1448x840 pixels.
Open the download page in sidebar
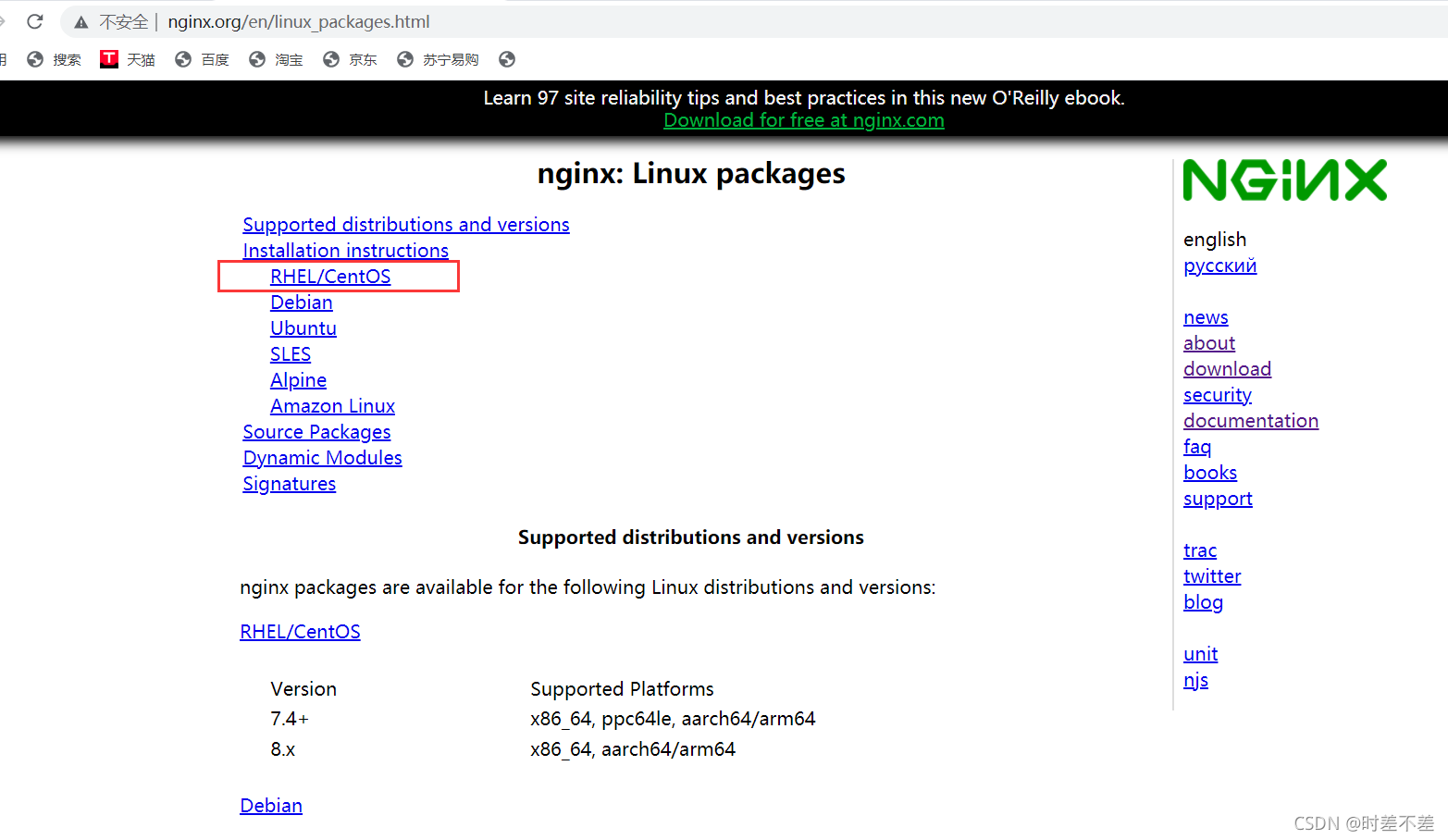1227,369
